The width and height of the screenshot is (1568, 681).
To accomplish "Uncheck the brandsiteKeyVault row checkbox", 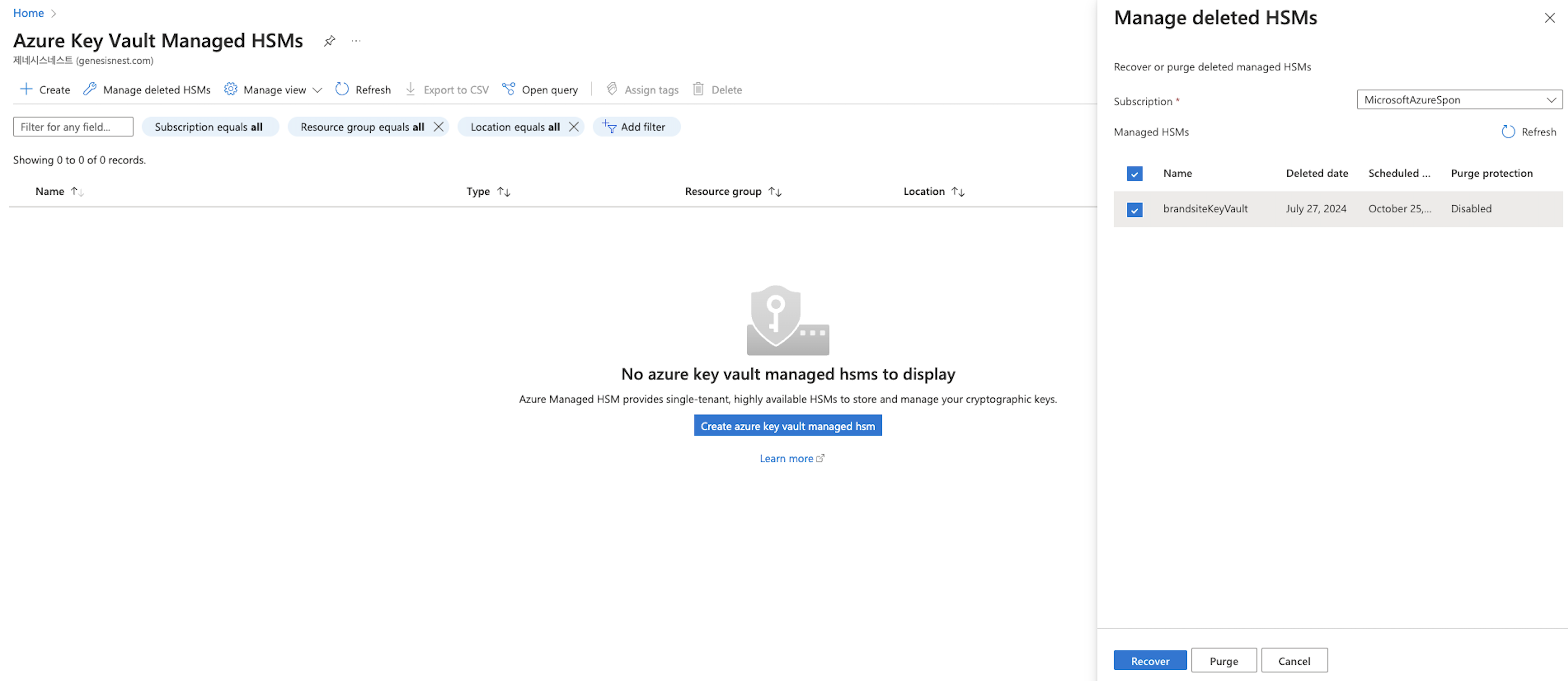I will coord(1135,209).
